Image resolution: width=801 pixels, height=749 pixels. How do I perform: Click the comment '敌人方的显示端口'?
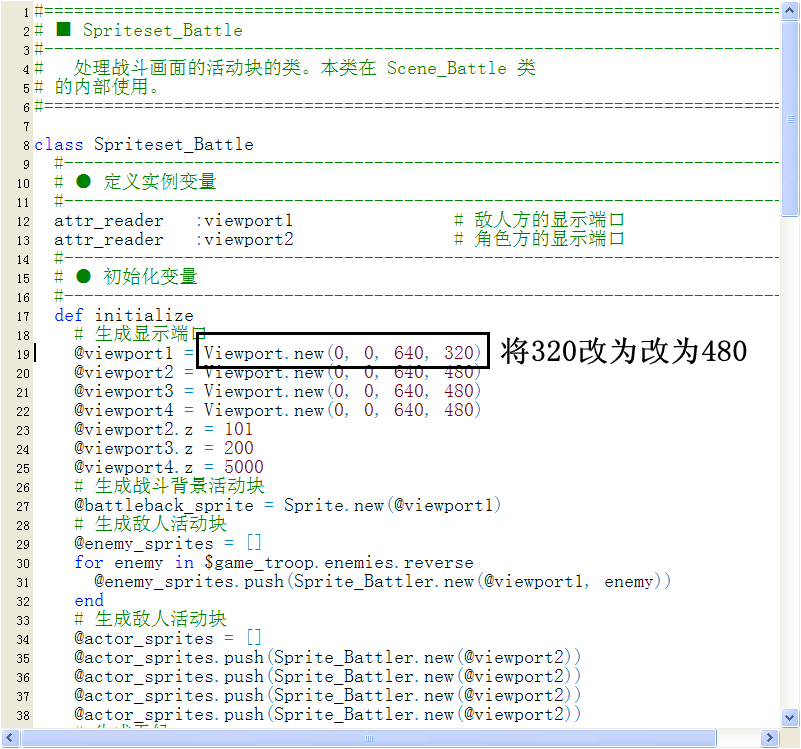pos(549,220)
